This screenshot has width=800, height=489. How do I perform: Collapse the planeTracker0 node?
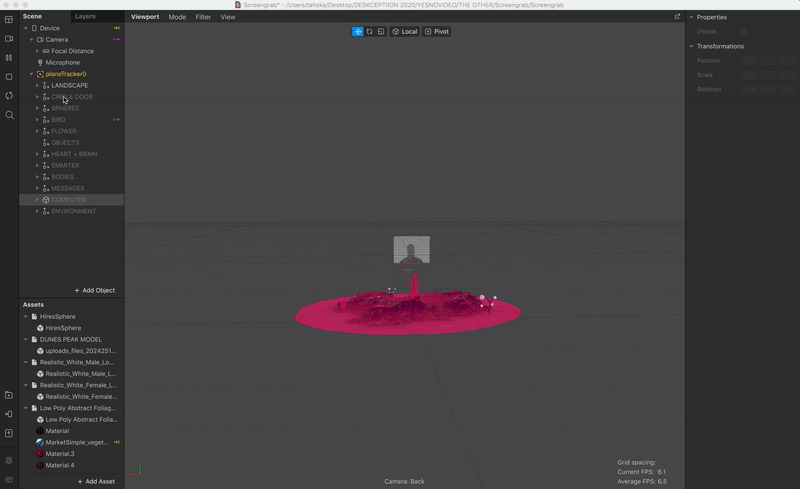coord(31,74)
